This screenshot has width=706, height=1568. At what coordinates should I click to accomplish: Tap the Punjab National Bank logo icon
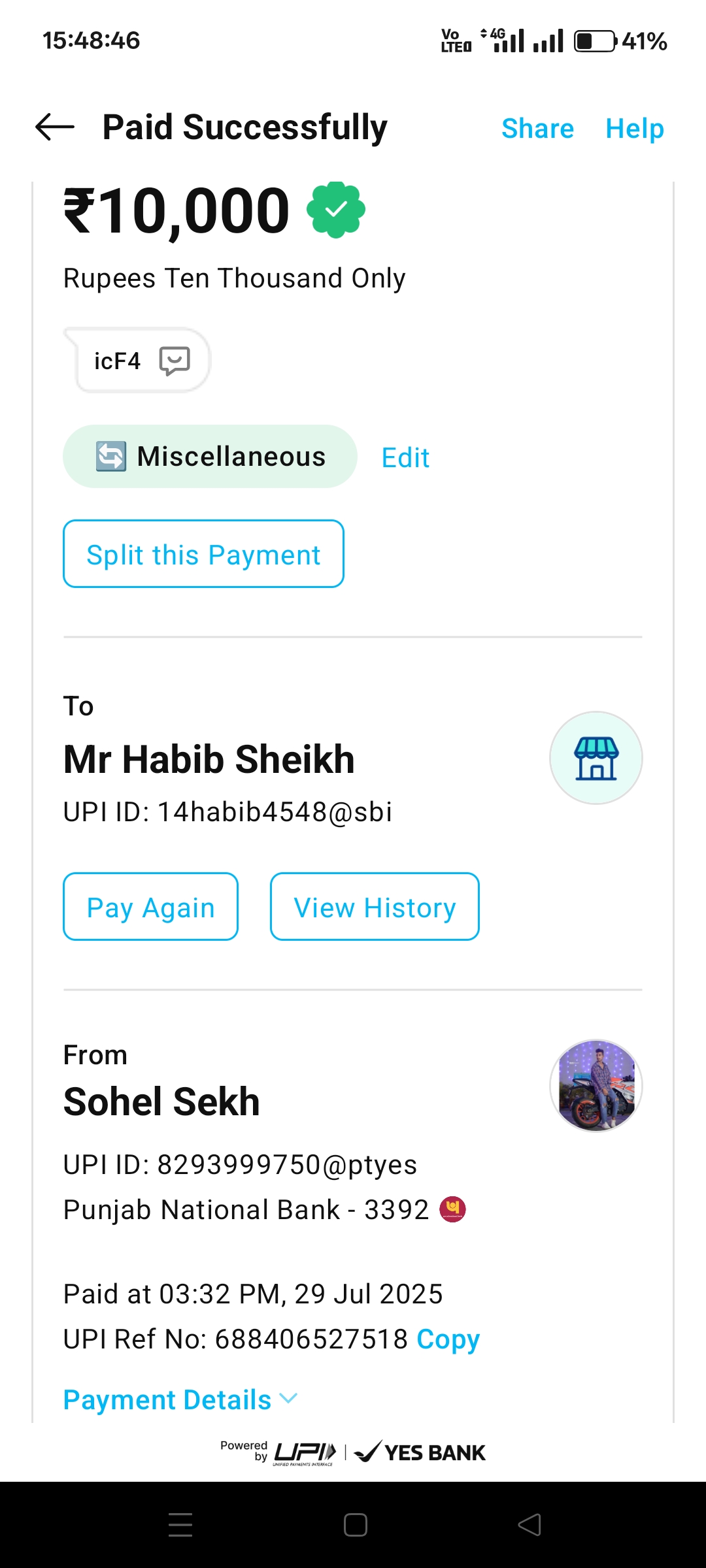point(452,1209)
